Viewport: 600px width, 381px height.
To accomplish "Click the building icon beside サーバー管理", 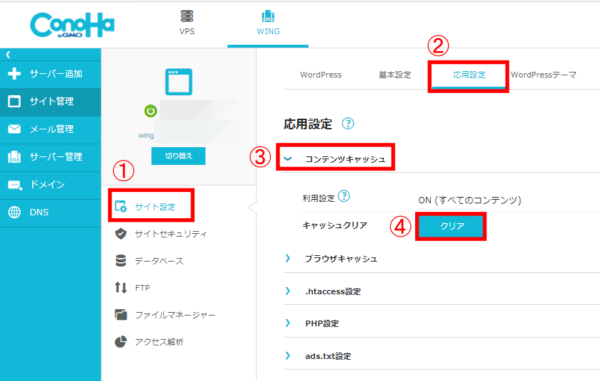I will tap(15, 157).
